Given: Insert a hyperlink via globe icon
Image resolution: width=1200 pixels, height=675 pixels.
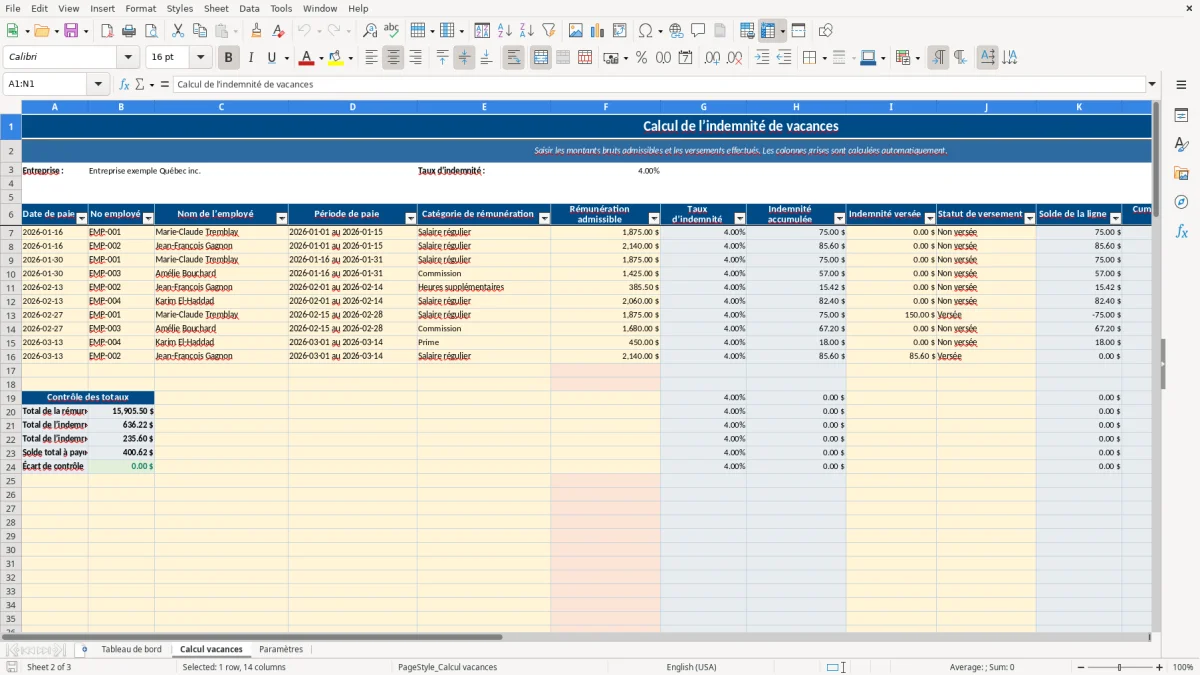Looking at the screenshot, I should (676, 31).
